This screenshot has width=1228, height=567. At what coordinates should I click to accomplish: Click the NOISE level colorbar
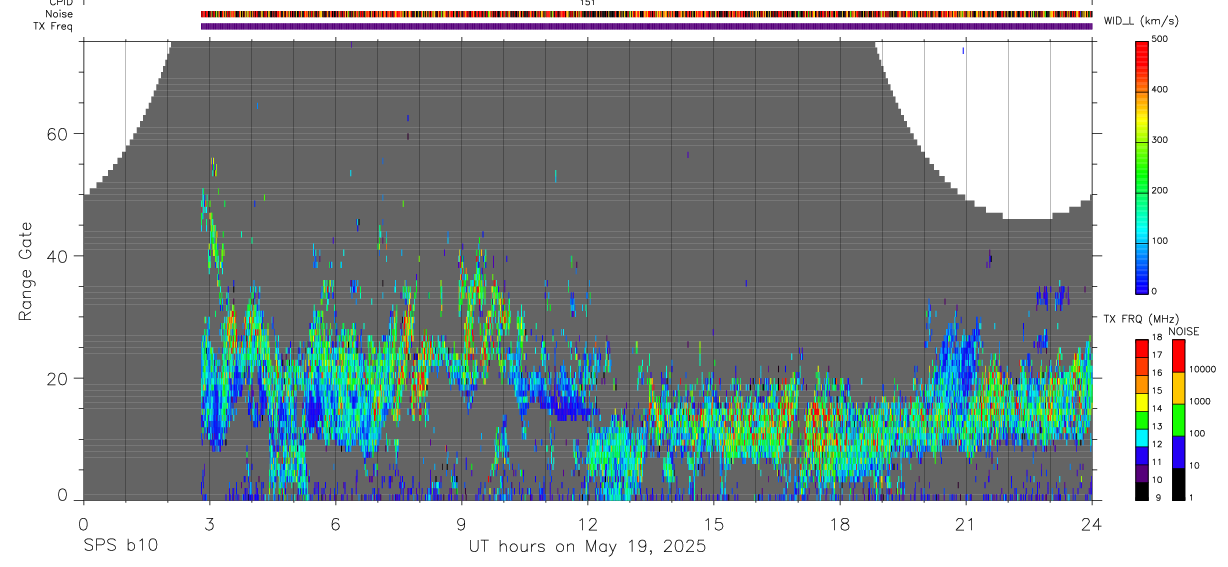(1179, 420)
